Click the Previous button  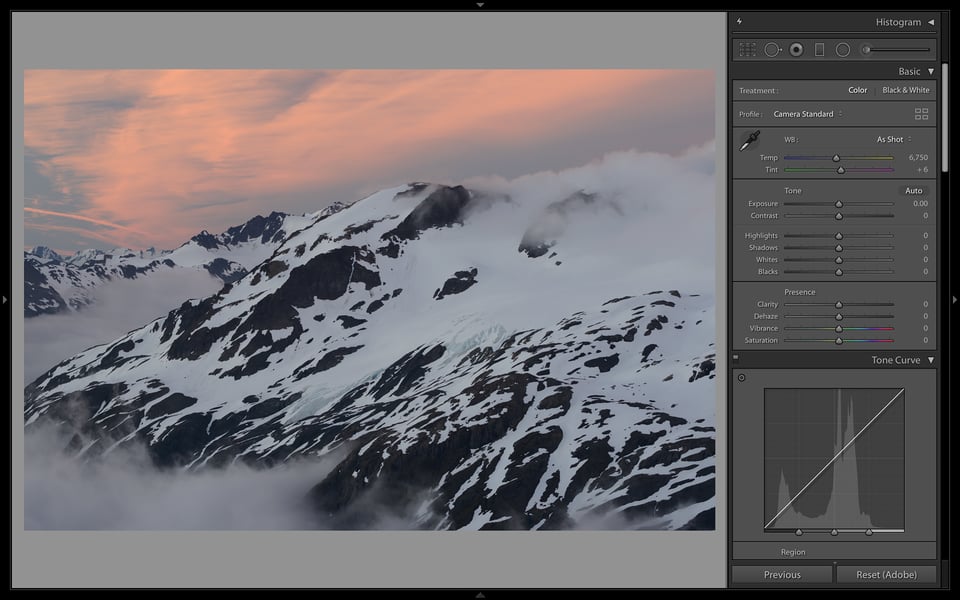coord(782,575)
